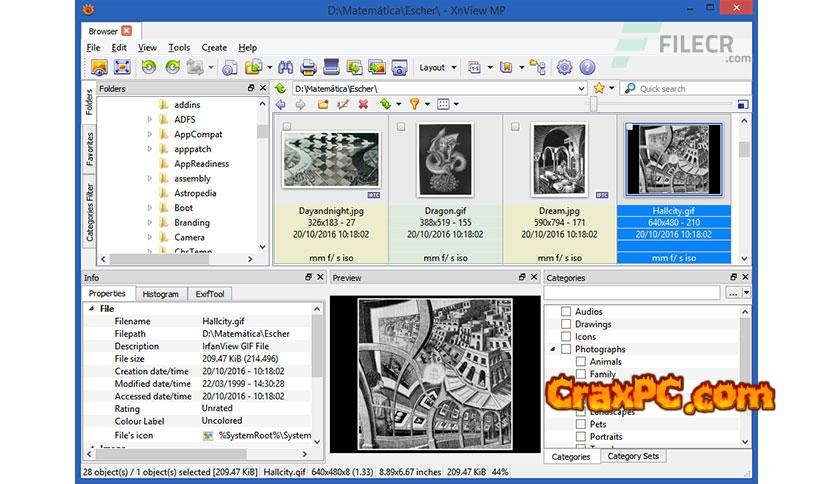This screenshot has height=484, width=836.
Task: Click the thumbnail size slider handle
Action: point(593,104)
